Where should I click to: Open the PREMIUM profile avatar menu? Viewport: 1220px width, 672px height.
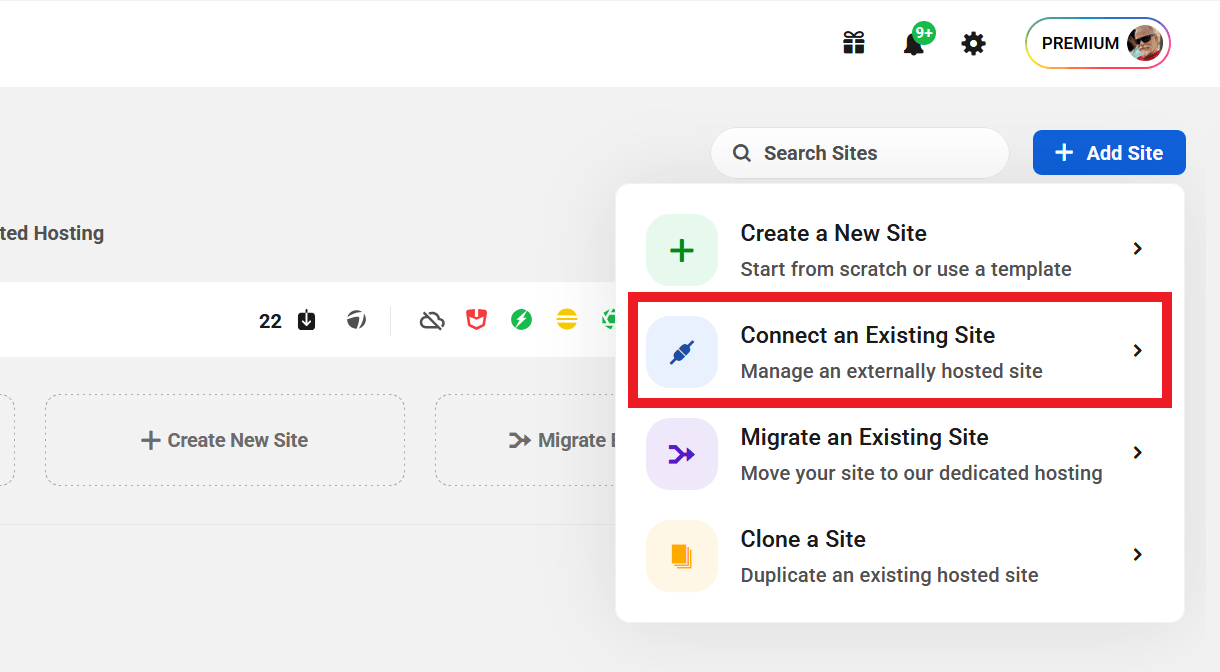pyautogui.click(x=1098, y=43)
